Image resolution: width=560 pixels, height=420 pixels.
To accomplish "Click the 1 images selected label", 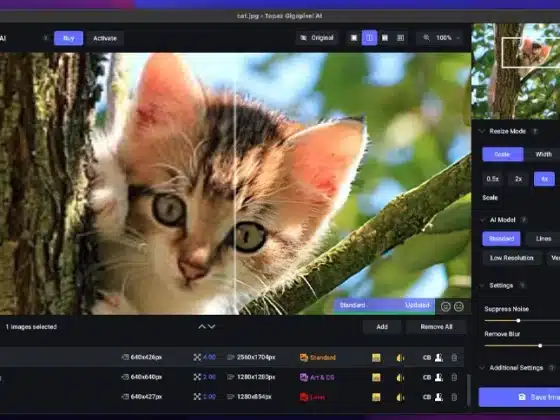I will tap(31, 327).
